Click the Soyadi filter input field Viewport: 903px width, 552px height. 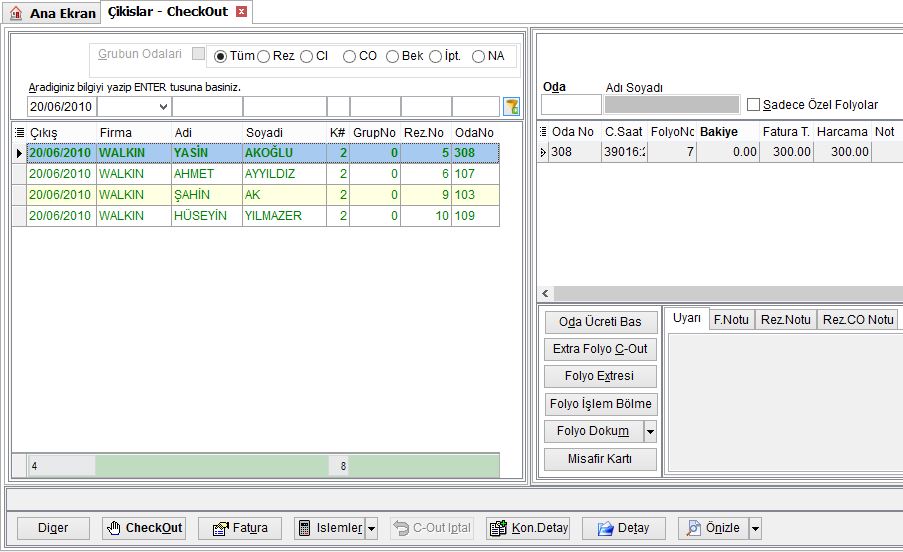click(285, 106)
